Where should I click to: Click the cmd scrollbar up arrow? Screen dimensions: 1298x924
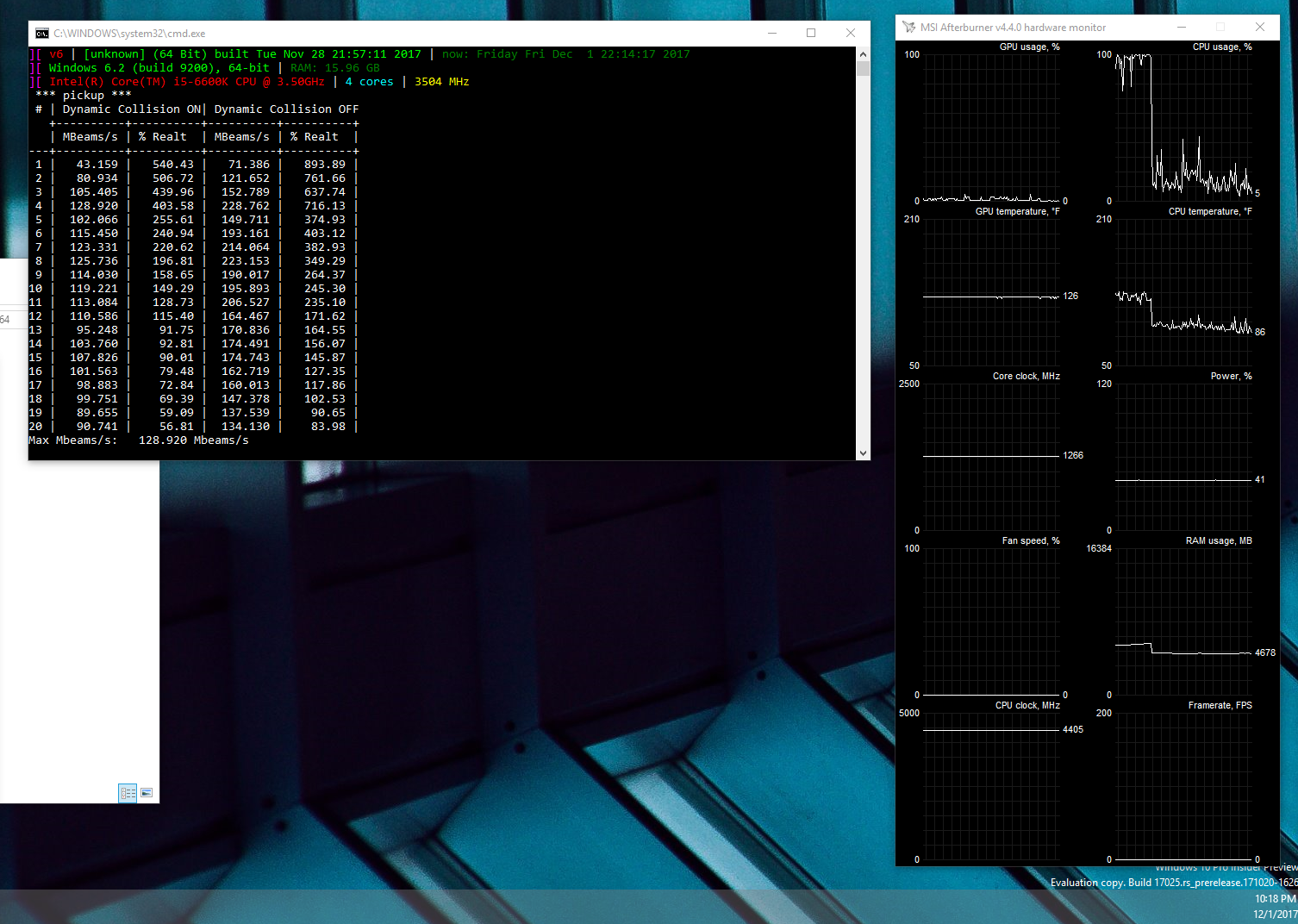point(863,53)
